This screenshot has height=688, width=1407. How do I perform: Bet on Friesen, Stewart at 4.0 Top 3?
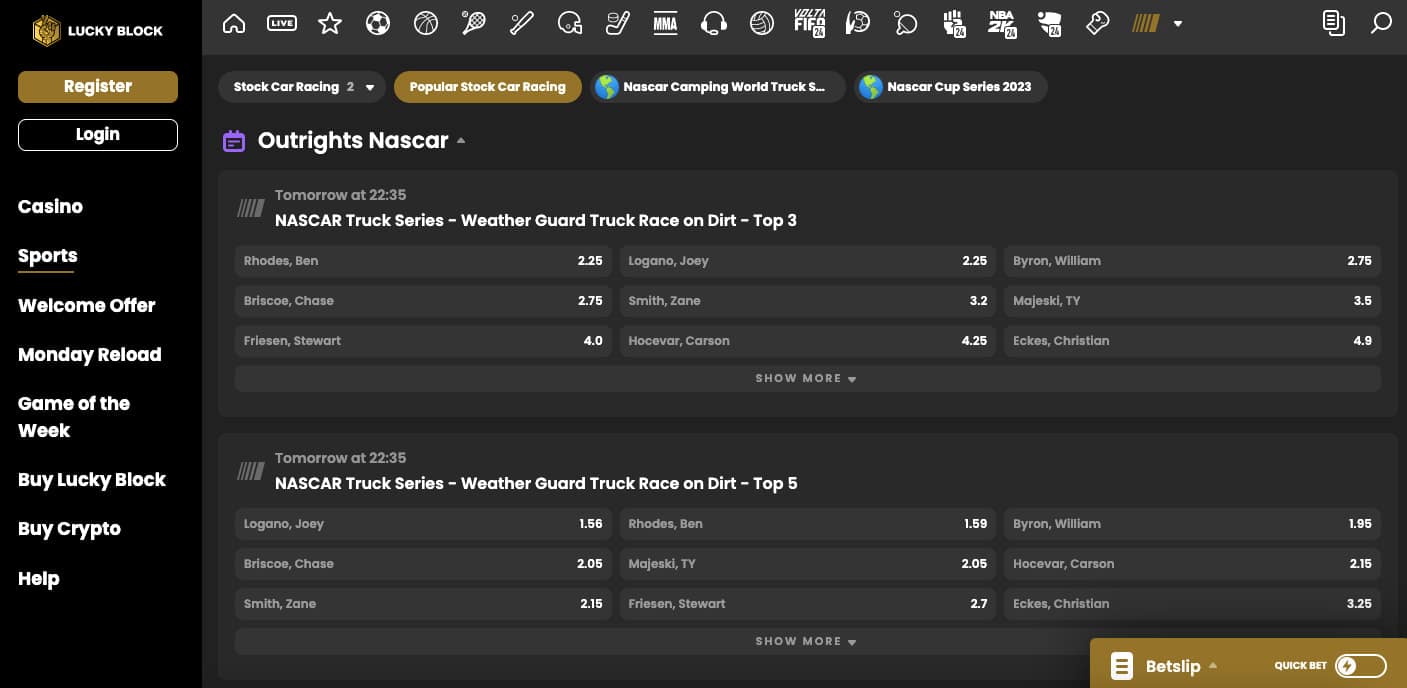click(x=423, y=341)
